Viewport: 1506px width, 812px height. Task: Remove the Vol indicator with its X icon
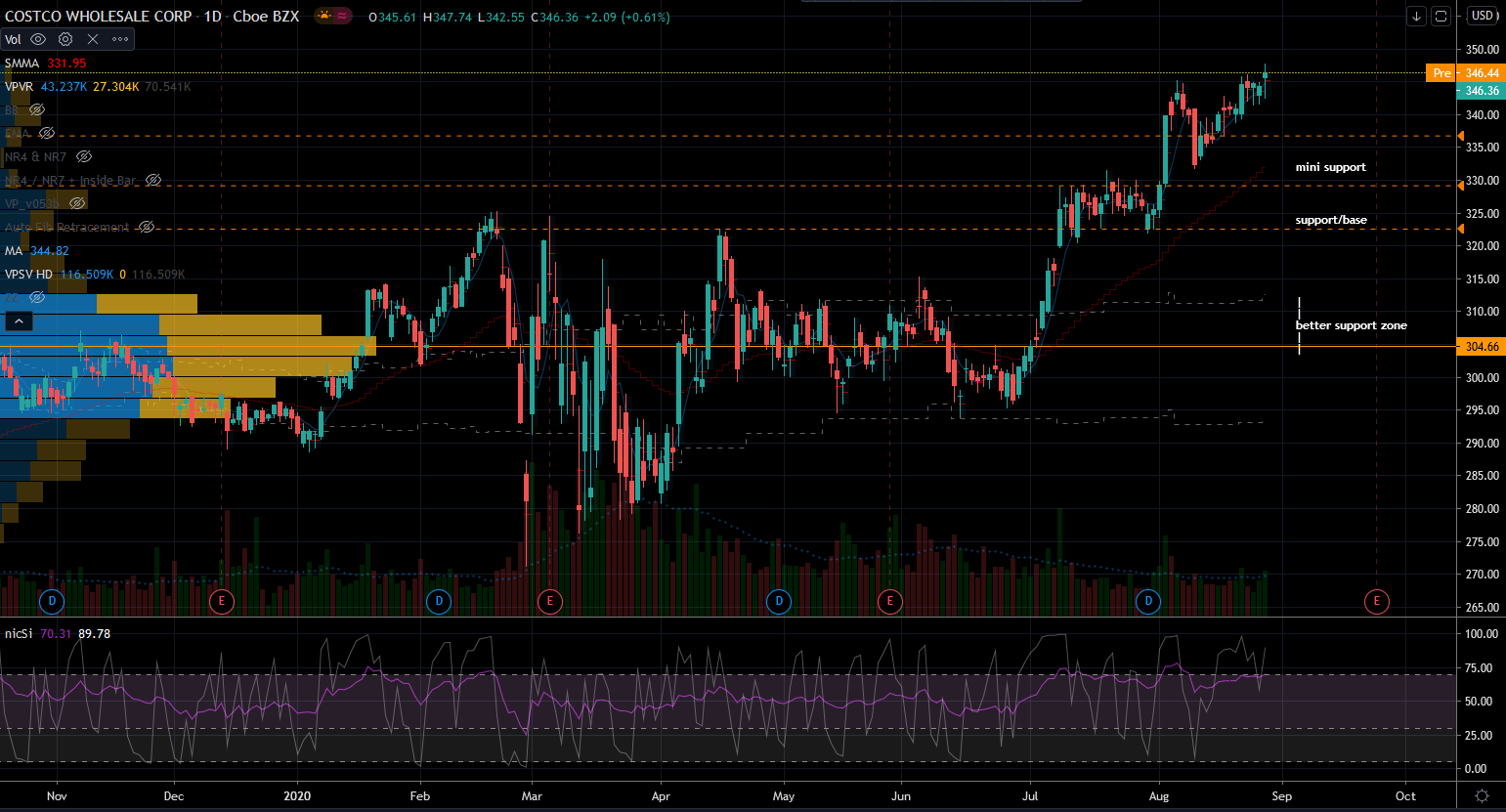(x=93, y=39)
